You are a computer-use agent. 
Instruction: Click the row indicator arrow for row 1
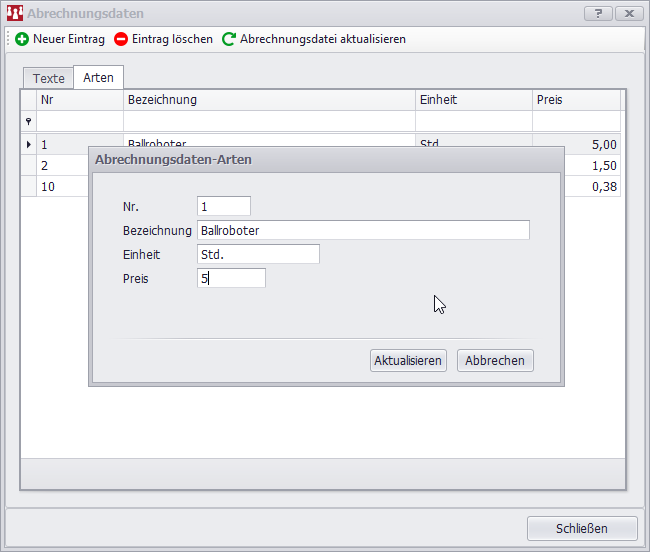coord(28,145)
